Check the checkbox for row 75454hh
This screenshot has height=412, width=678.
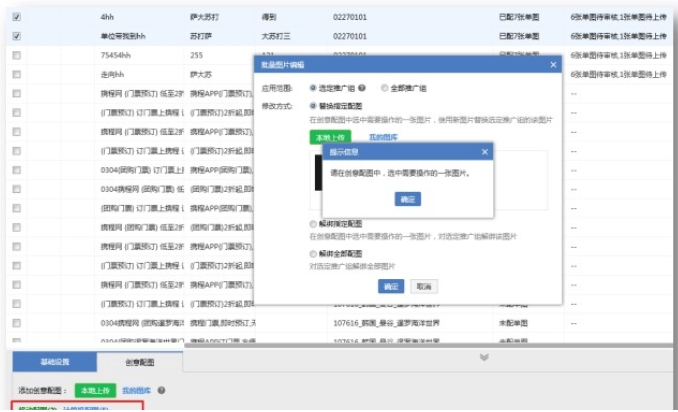click(x=16, y=55)
